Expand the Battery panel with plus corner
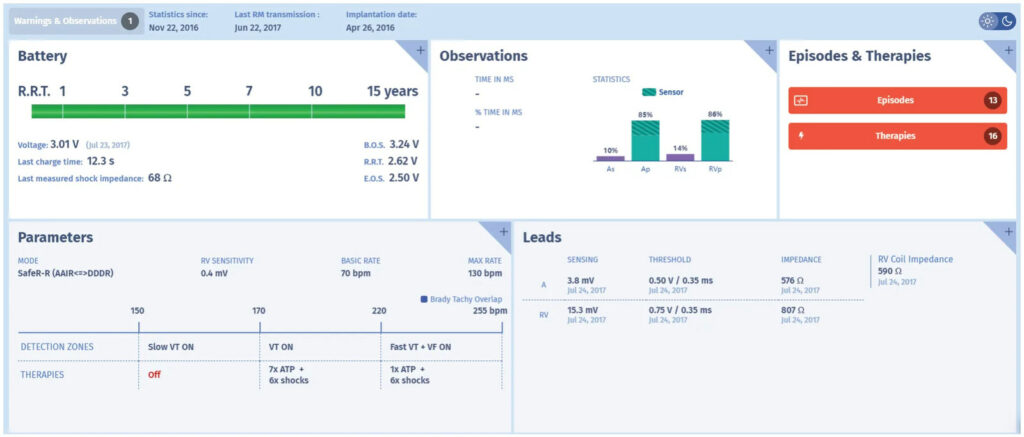The height and width of the screenshot is (437, 1024). [x=419, y=50]
